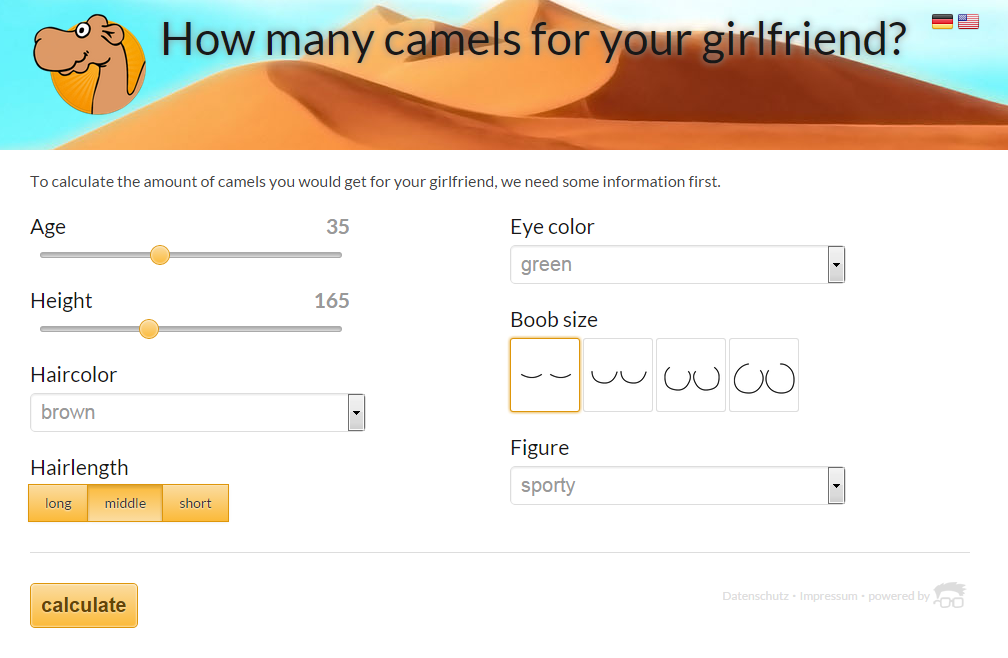This screenshot has width=1008, height=658.
Task: Switch language via German flag icon
Action: [x=942, y=22]
